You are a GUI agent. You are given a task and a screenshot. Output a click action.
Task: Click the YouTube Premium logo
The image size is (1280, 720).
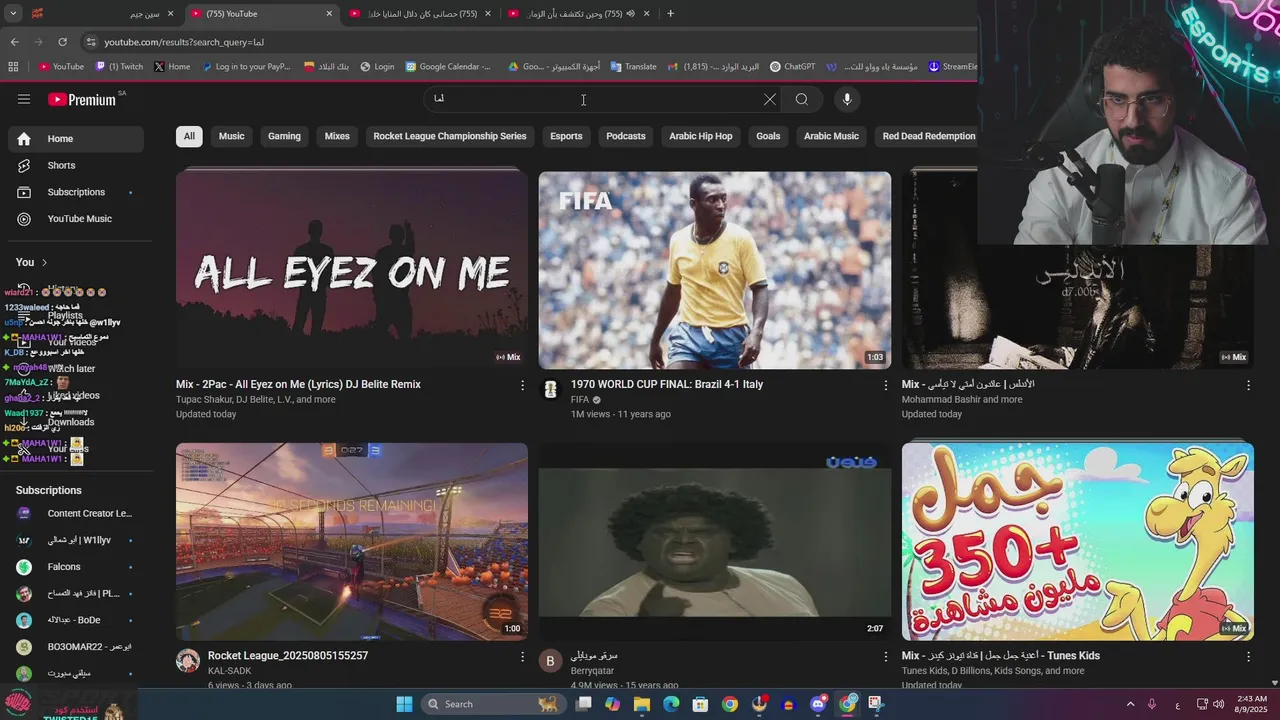tap(82, 99)
